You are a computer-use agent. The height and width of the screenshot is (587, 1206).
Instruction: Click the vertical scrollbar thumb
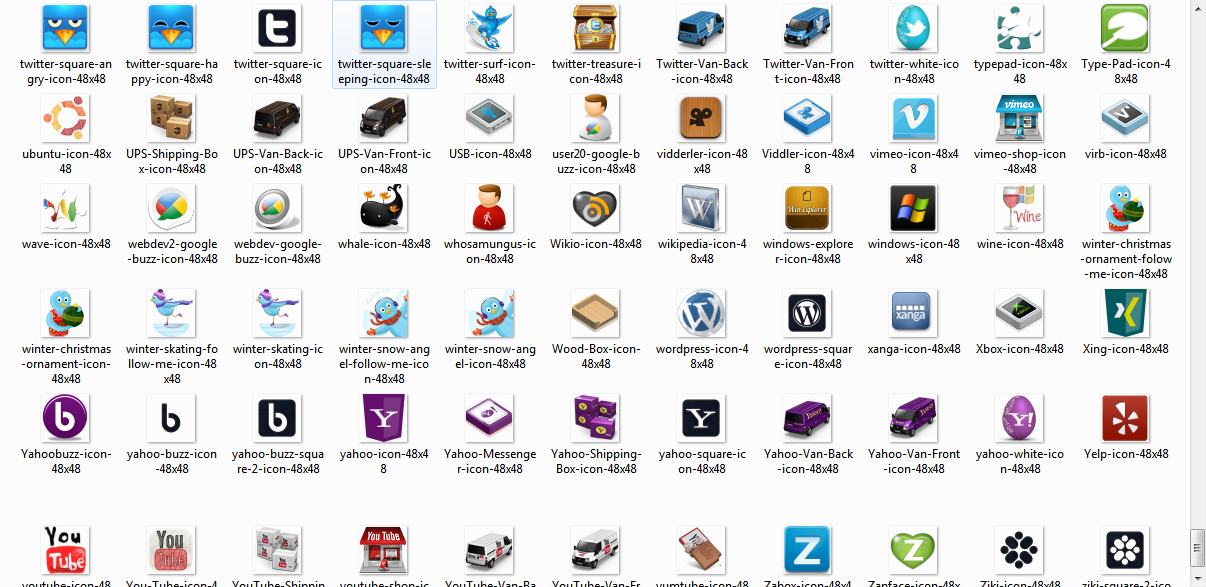pos(1197,548)
